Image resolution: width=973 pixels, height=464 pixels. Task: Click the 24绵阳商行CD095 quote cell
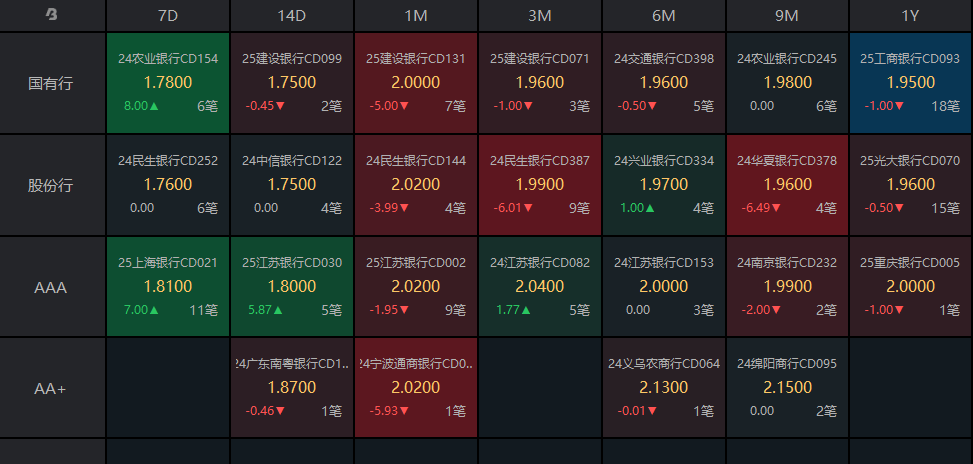click(x=787, y=388)
